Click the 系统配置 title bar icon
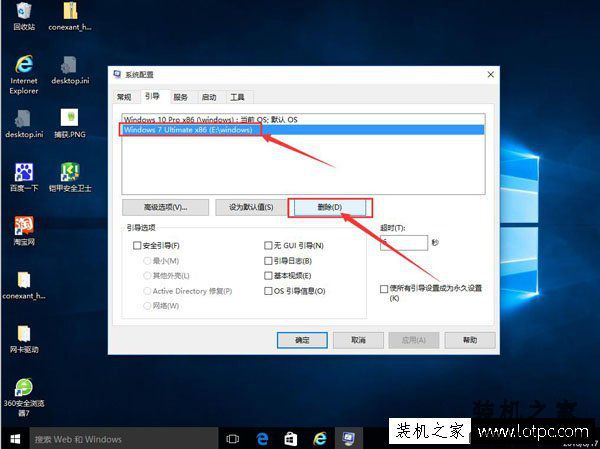Screen dimensions: 600x449 tap(117, 74)
